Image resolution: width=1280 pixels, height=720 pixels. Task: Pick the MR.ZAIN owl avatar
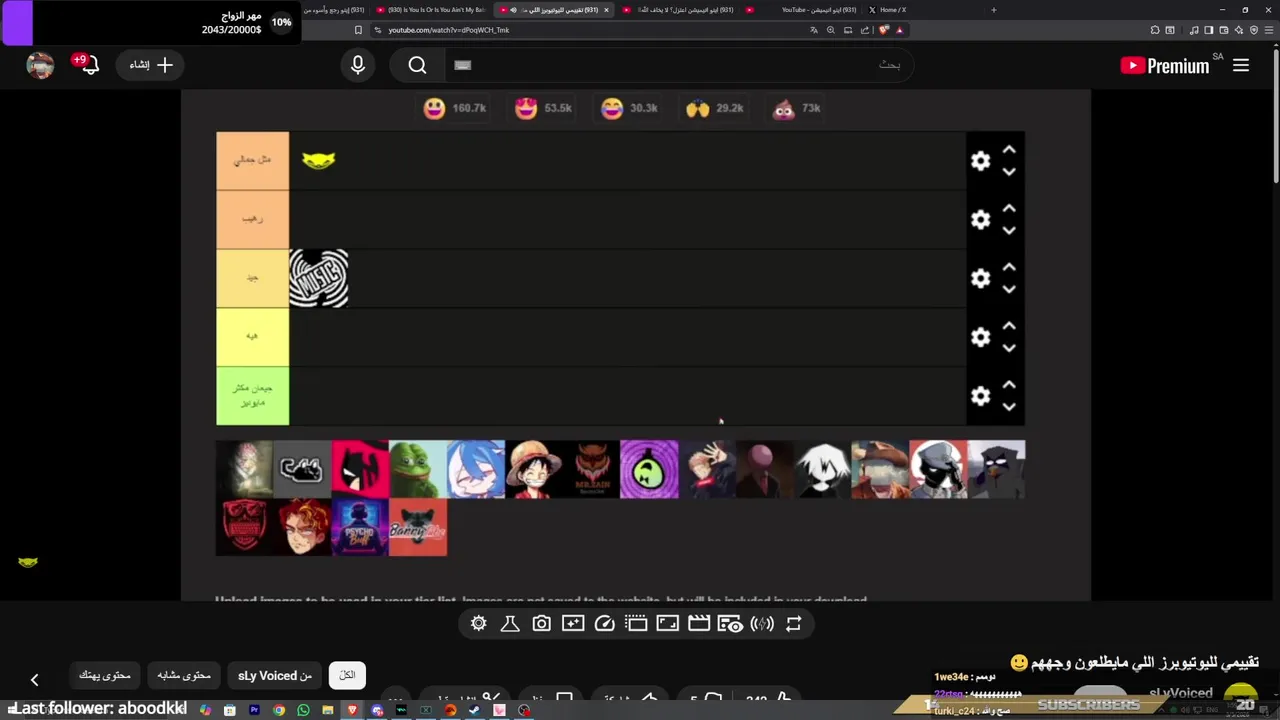coord(592,469)
